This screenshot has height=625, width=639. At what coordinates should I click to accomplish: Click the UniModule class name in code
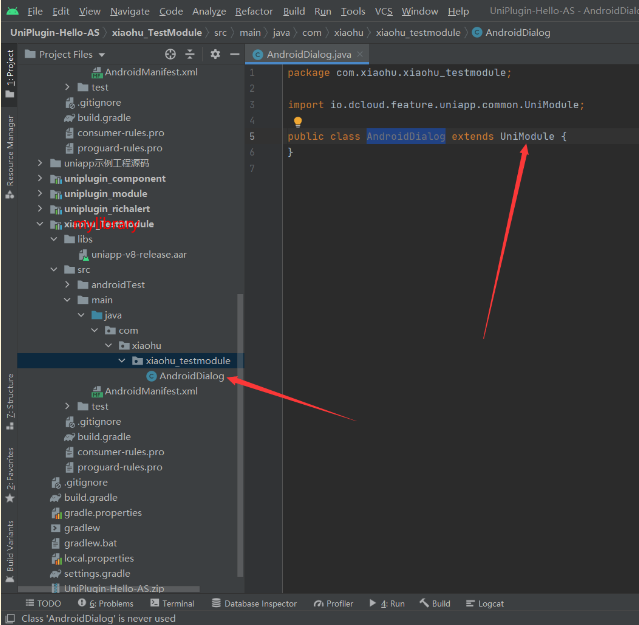[x=527, y=136]
